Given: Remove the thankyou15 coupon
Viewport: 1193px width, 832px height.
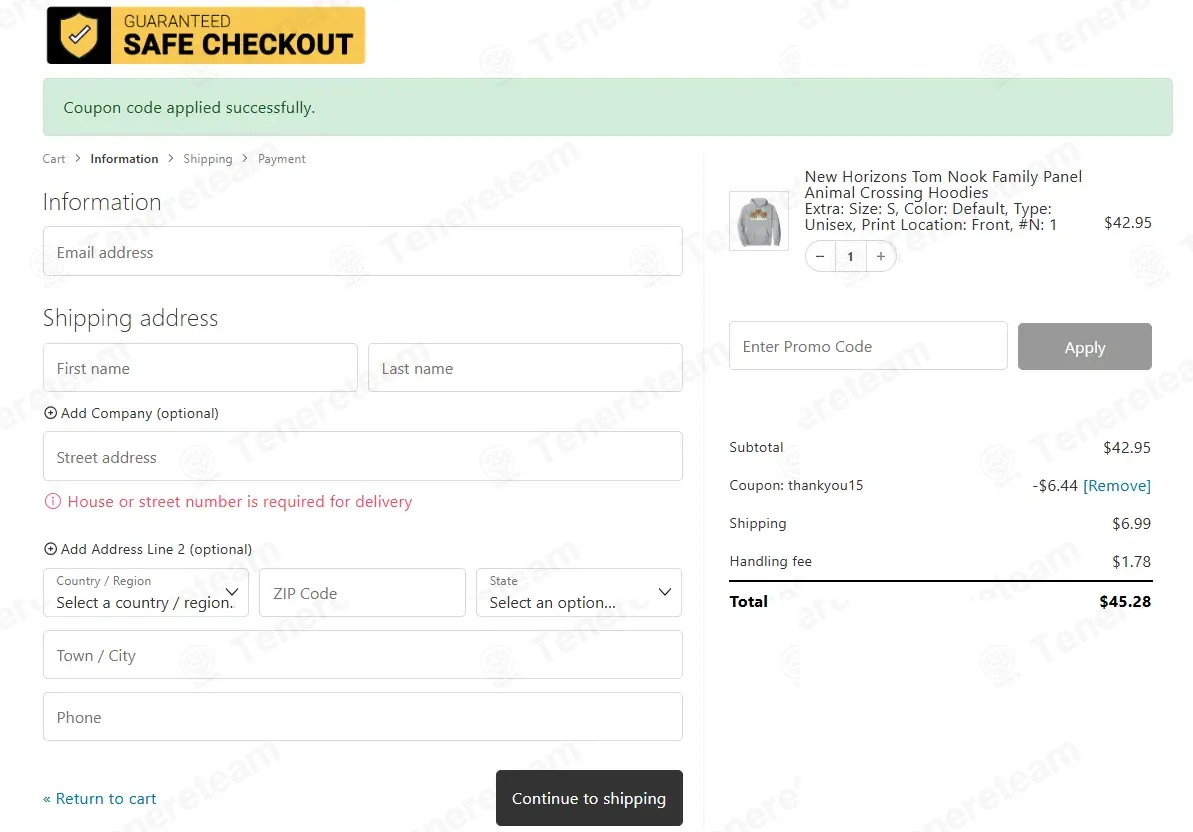Looking at the screenshot, I should coord(1116,485).
